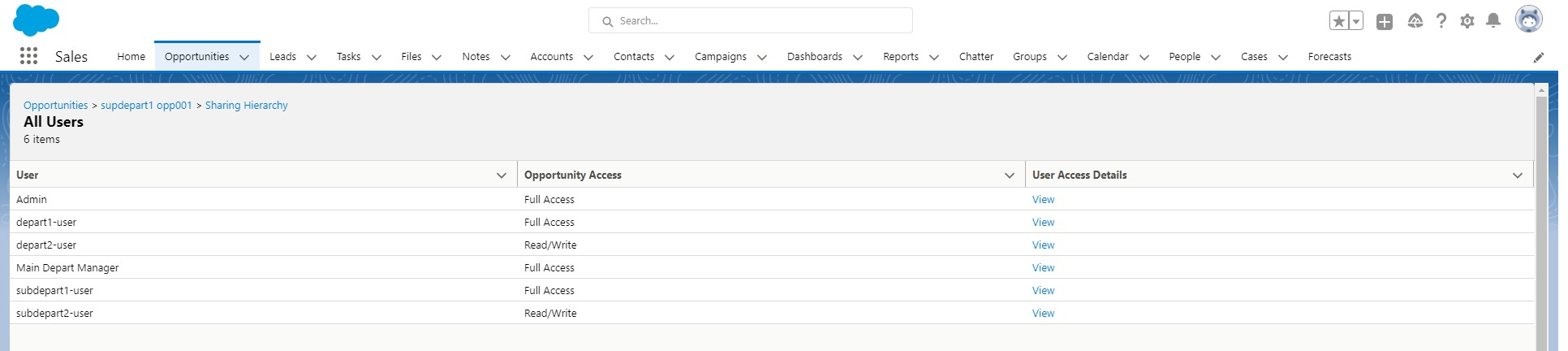
Task: Open the Opportunity Access column chevron
Action: coord(1010,175)
